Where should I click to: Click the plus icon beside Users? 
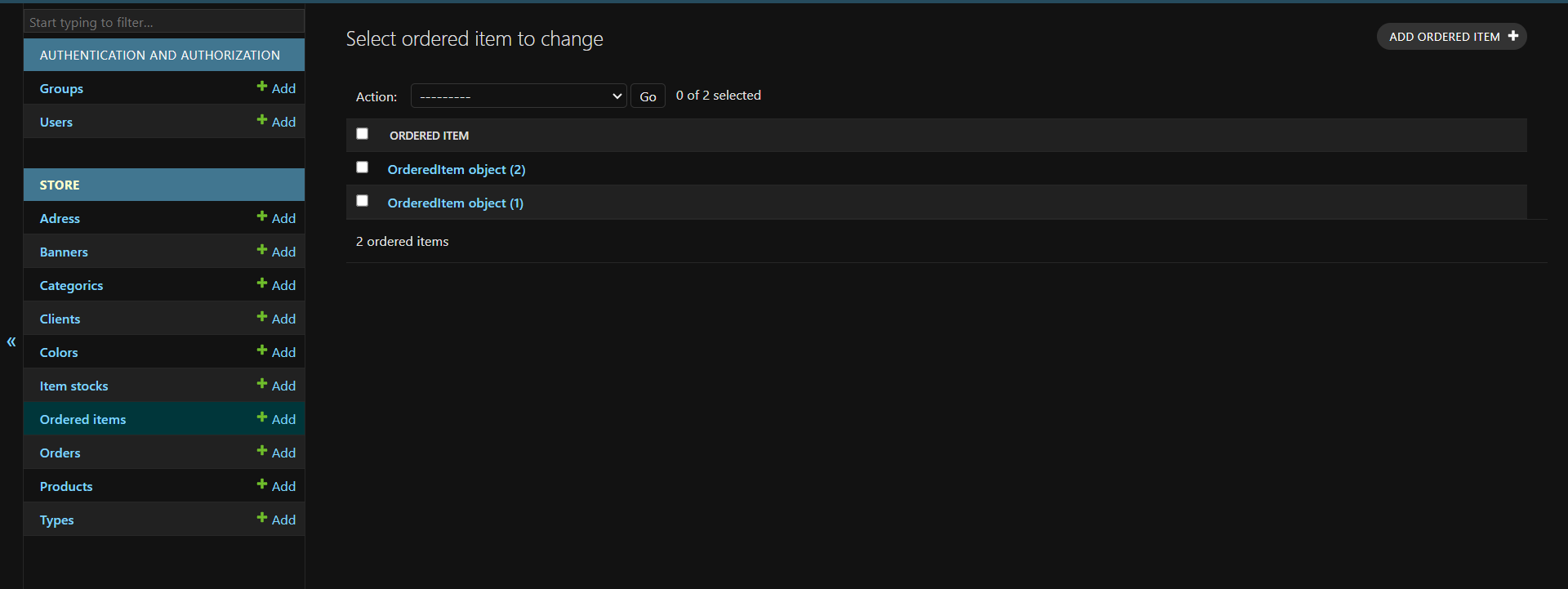262,120
